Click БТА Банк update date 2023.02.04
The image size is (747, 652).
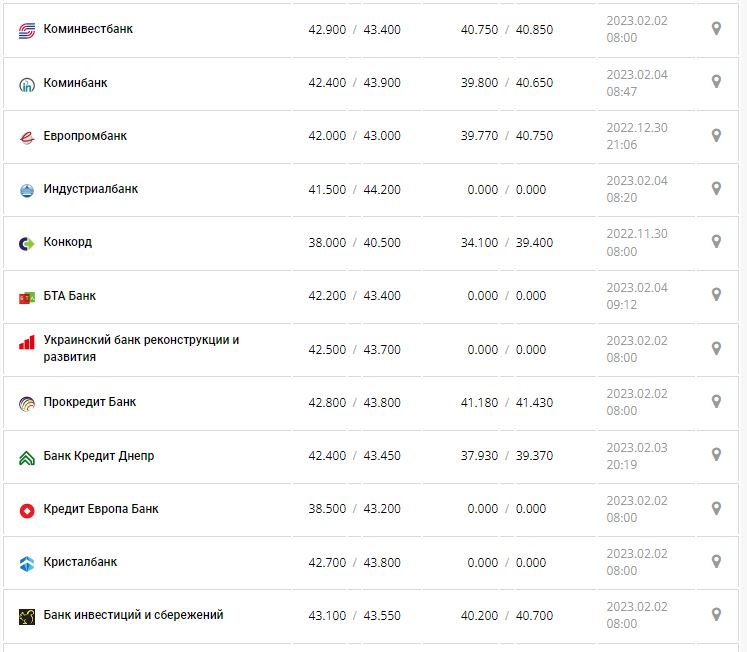[x=635, y=287]
